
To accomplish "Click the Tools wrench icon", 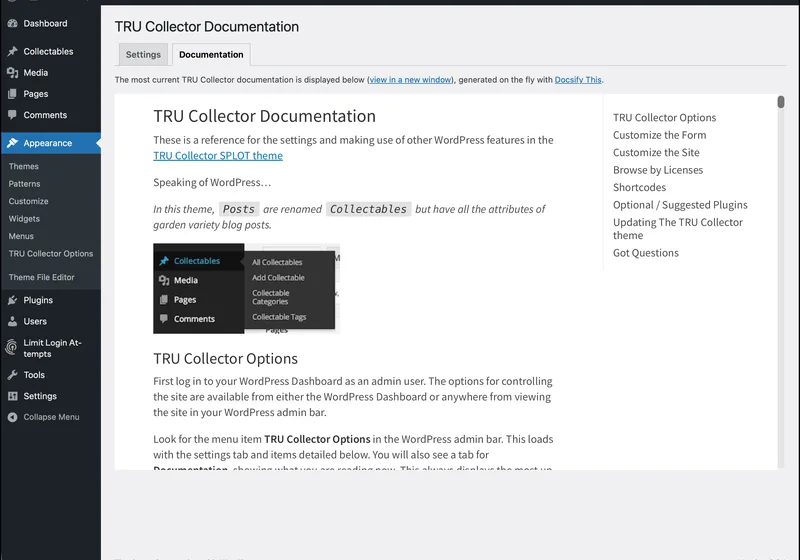I will (x=12, y=375).
